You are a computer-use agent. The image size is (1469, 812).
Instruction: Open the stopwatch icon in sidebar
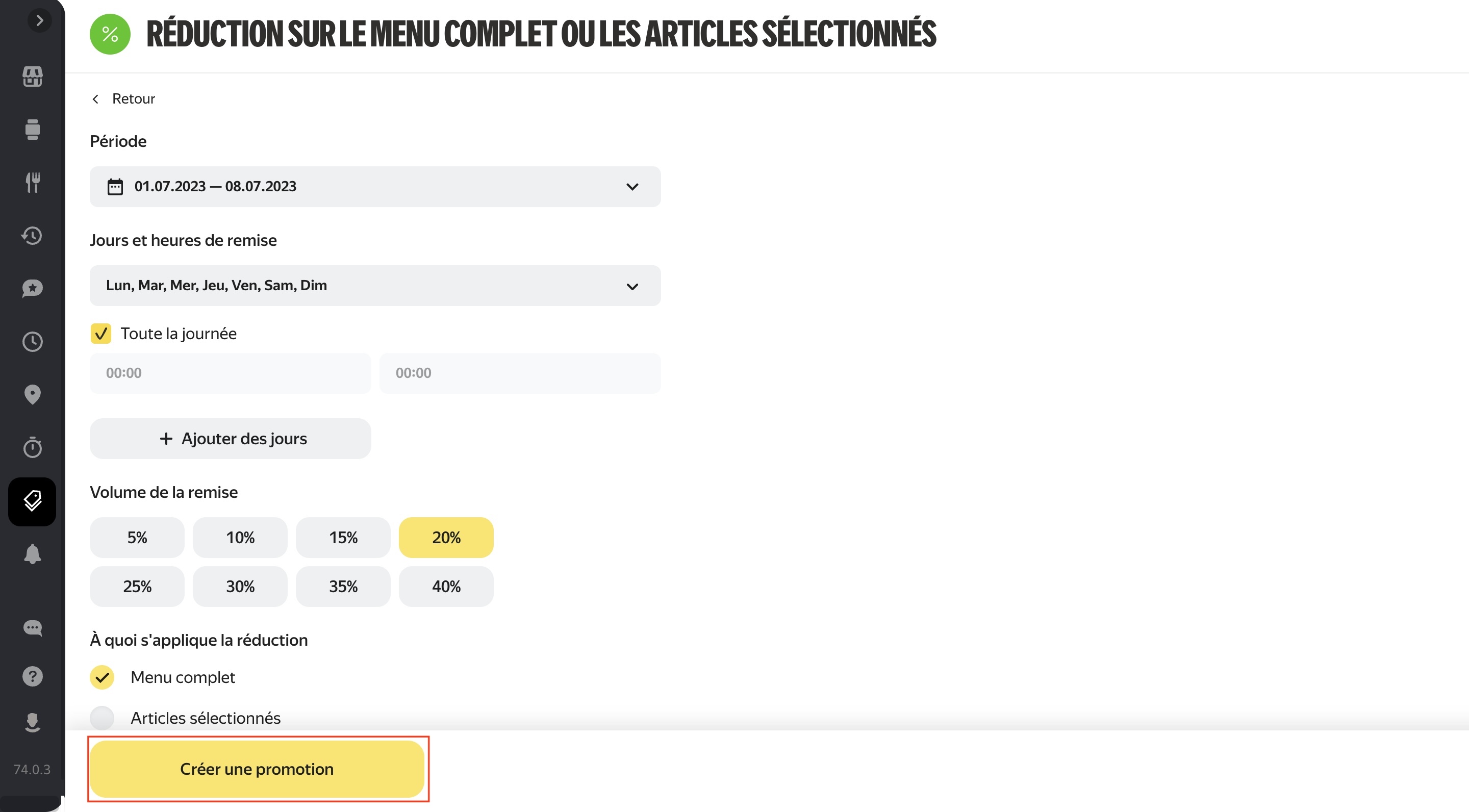(x=33, y=447)
